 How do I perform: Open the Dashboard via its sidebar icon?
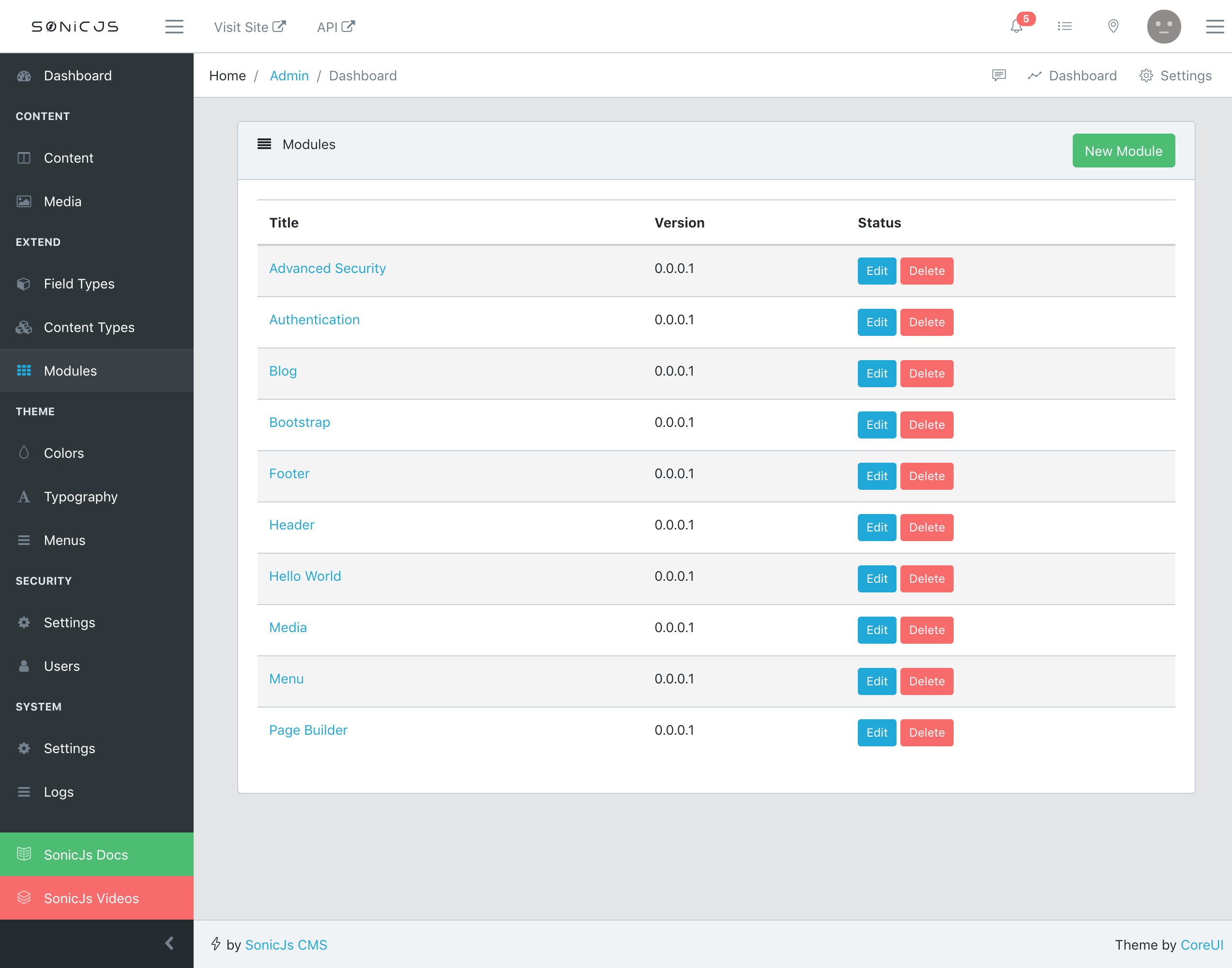tap(24, 76)
